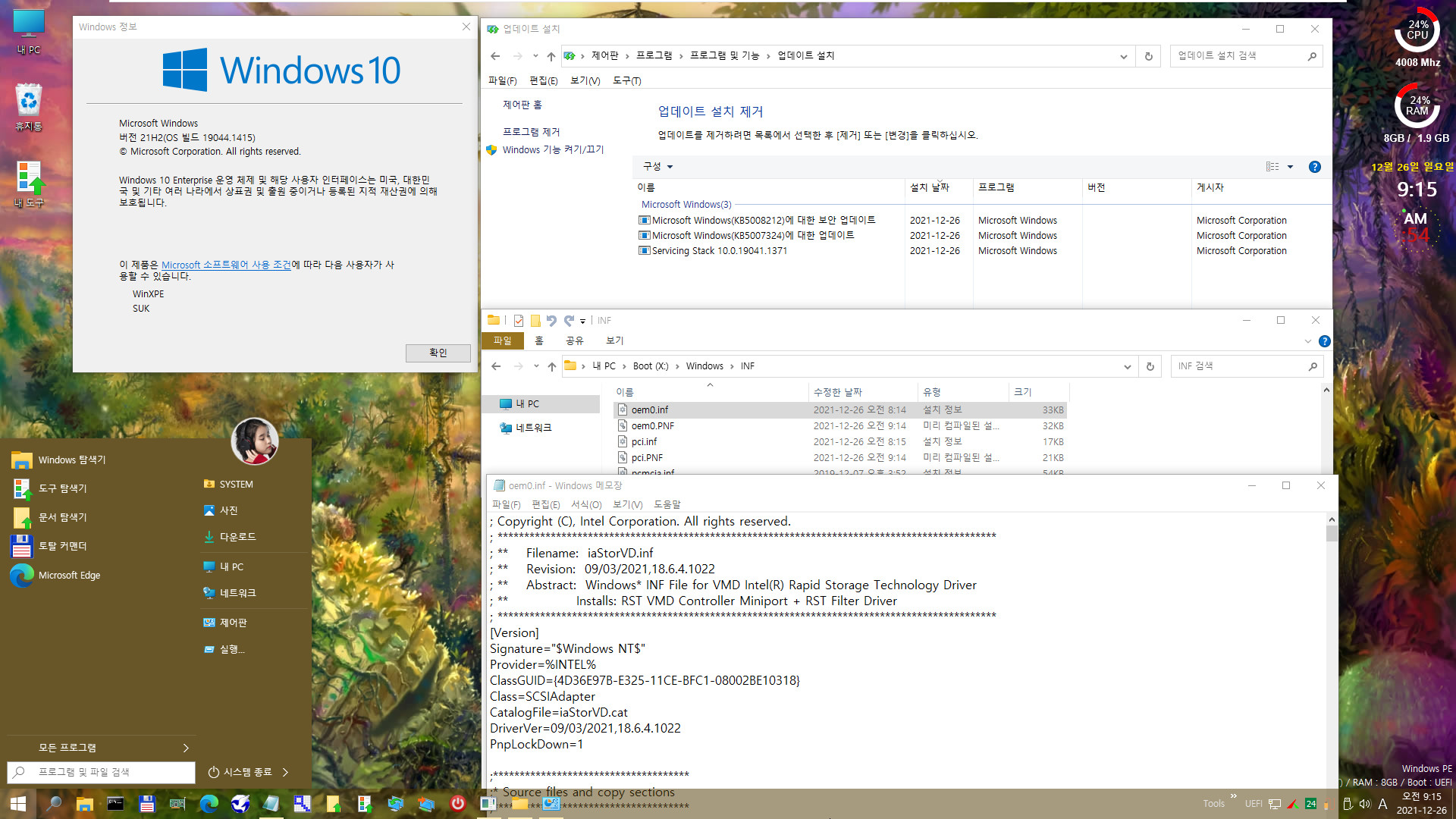Click the undo icon in INF quick access toolbar

pyautogui.click(x=551, y=321)
